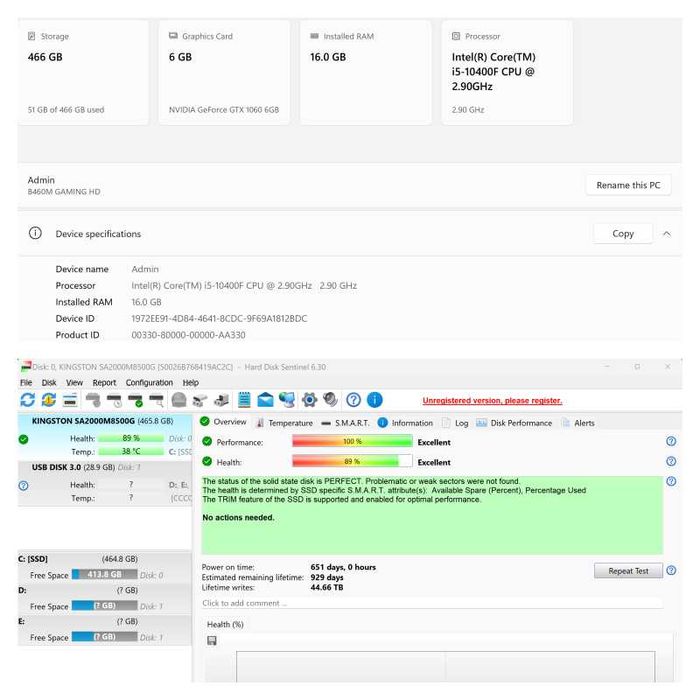Image resolution: width=700 pixels, height=700 pixels.
Task: Click the Lifetime writes value 44.66 TB
Action: [327, 588]
